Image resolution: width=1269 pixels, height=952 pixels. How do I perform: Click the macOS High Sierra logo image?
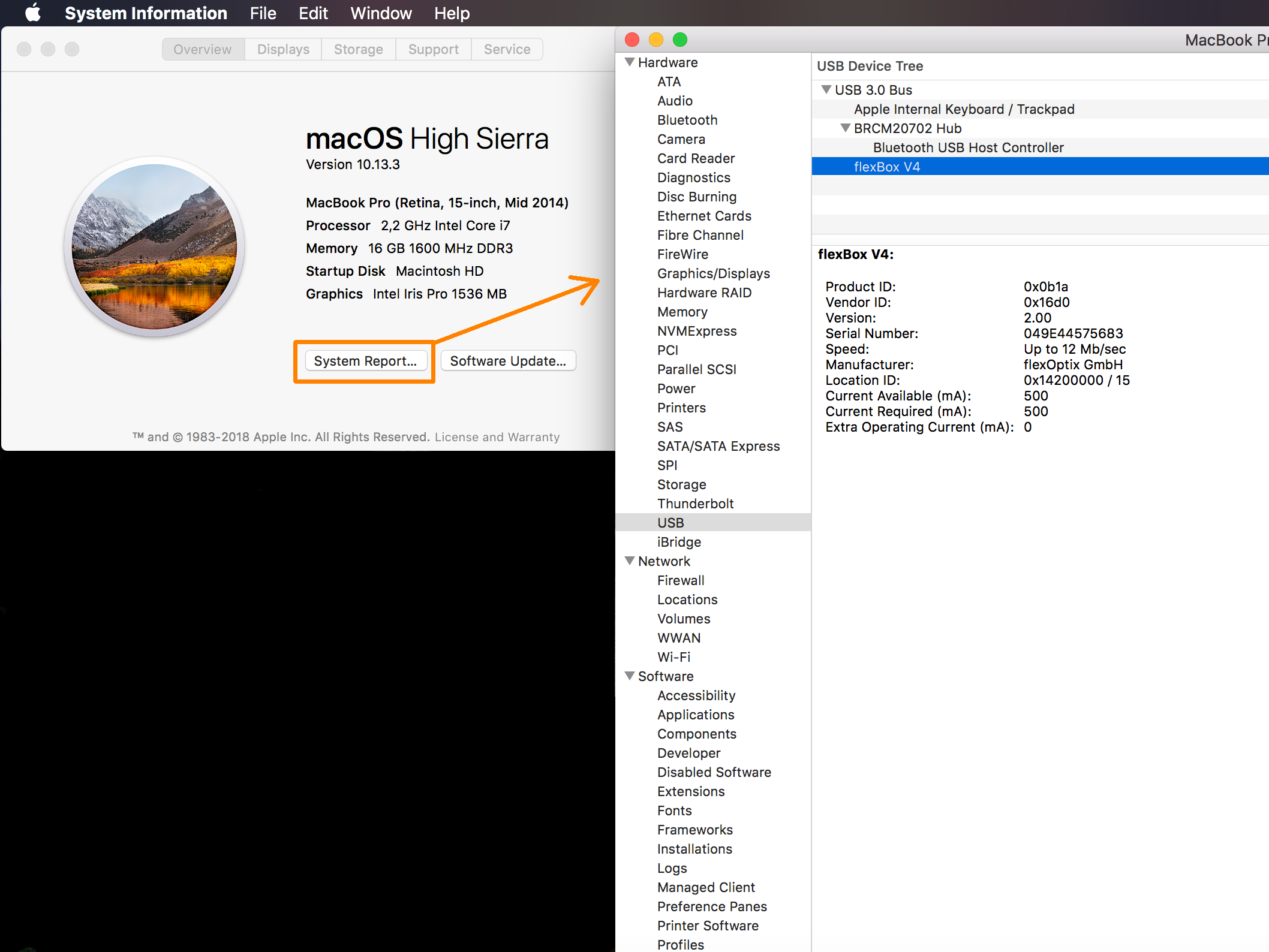154,247
